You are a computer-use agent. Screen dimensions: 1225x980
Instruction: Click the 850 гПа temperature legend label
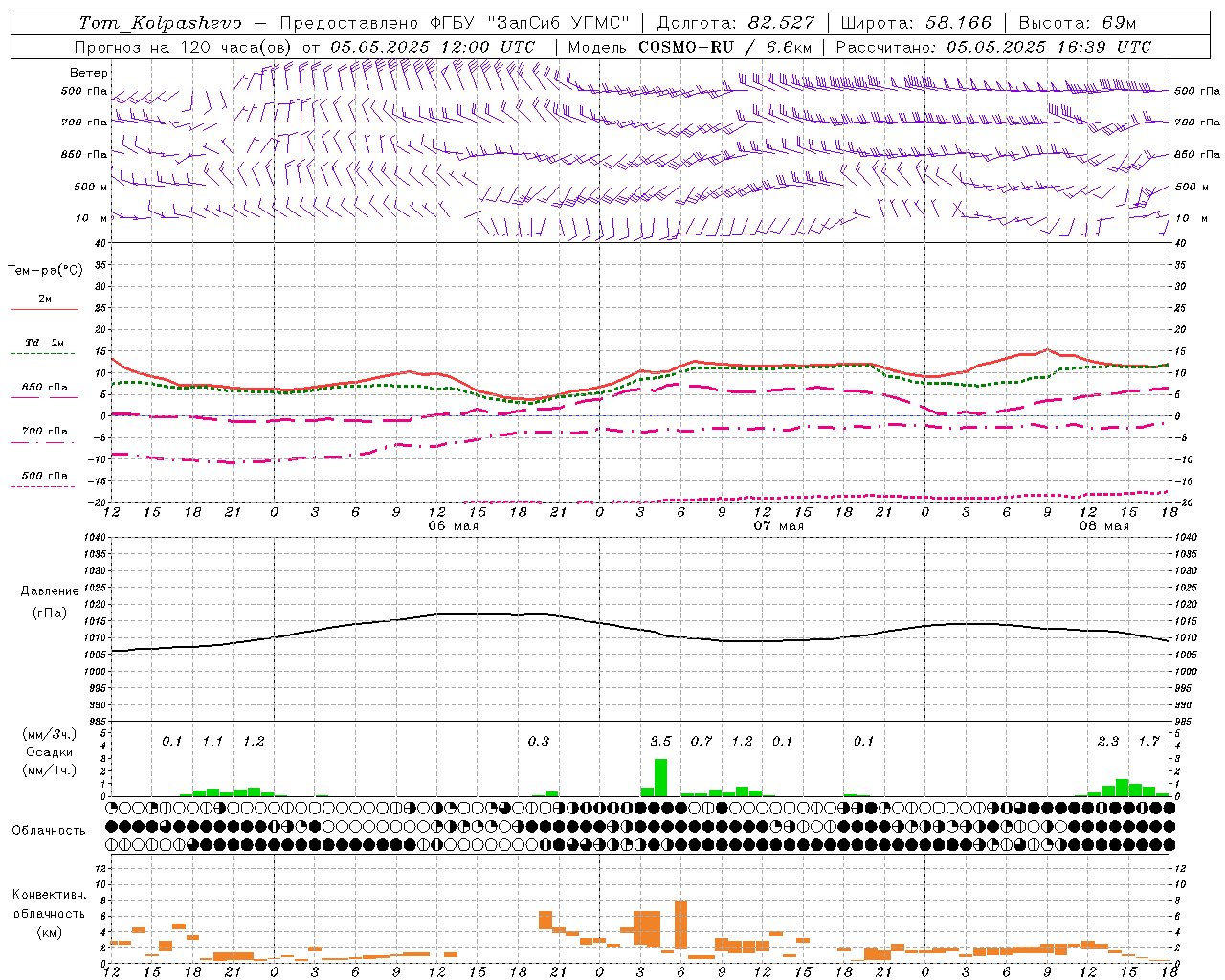(x=45, y=388)
